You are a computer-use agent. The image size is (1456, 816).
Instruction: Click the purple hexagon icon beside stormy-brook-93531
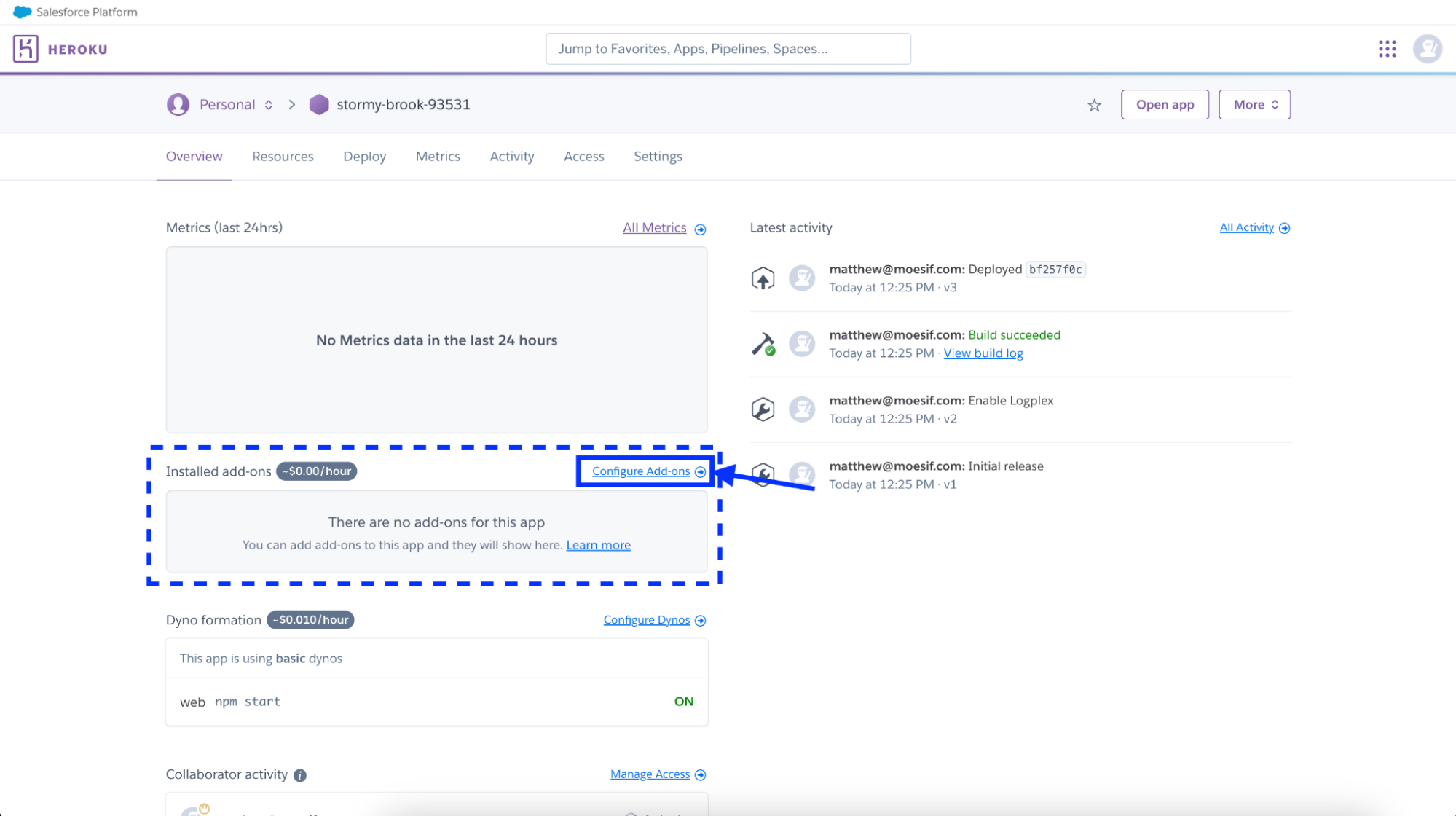(318, 104)
